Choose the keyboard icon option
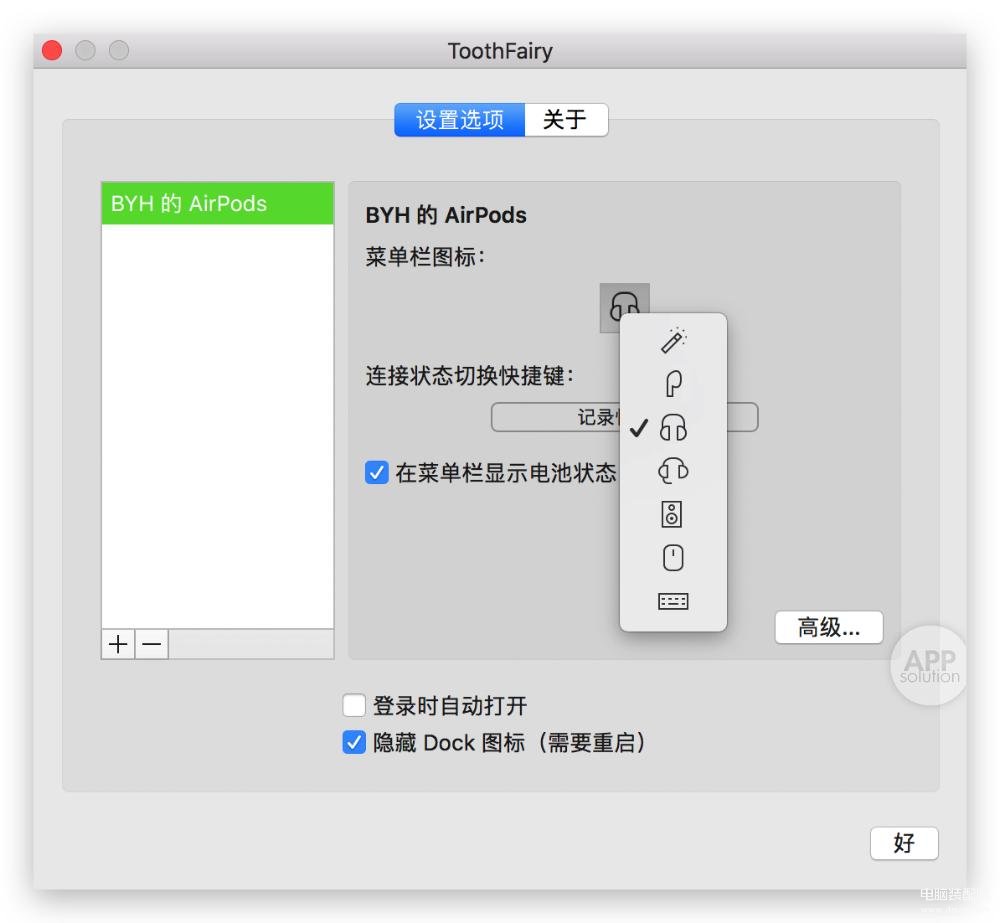Viewport: 1000px width, 923px height. [x=673, y=601]
